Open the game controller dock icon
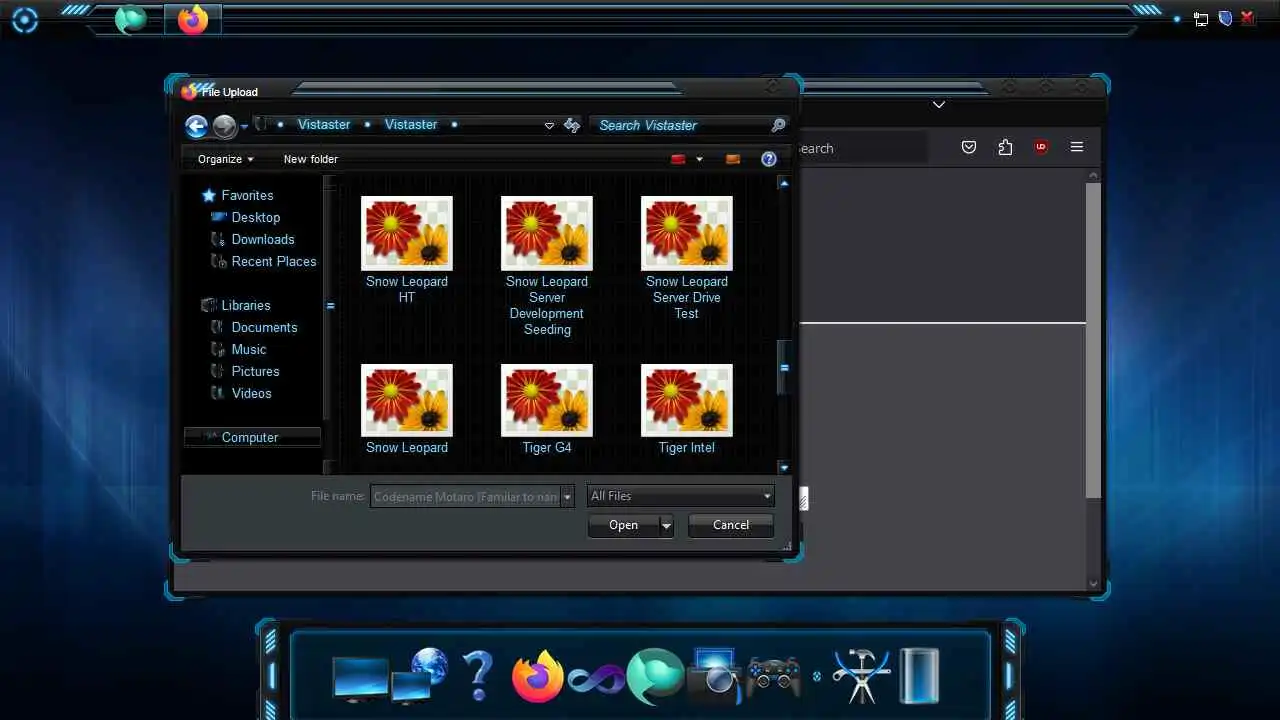 tap(773, 678)
